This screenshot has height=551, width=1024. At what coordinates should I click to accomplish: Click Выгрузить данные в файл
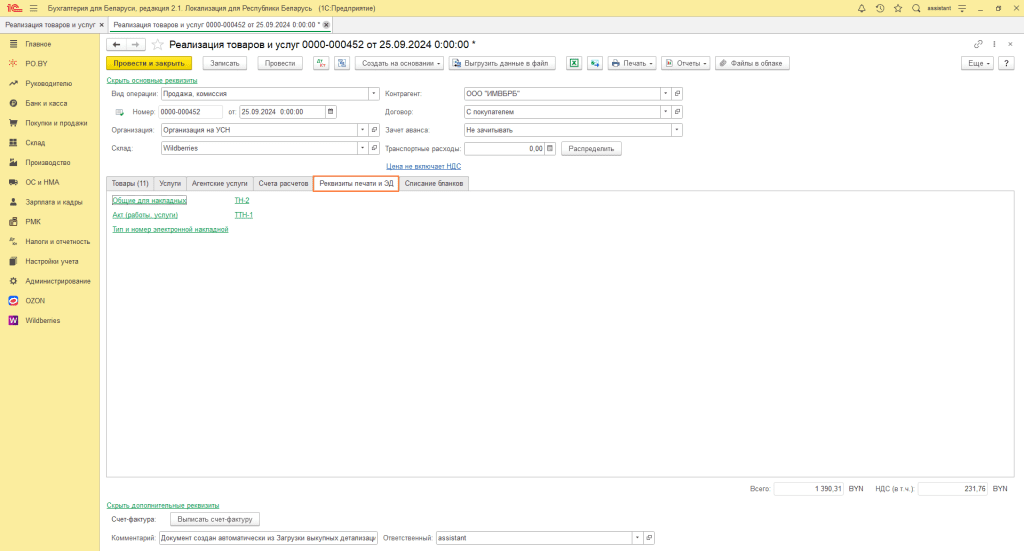[x=502, y=63]
